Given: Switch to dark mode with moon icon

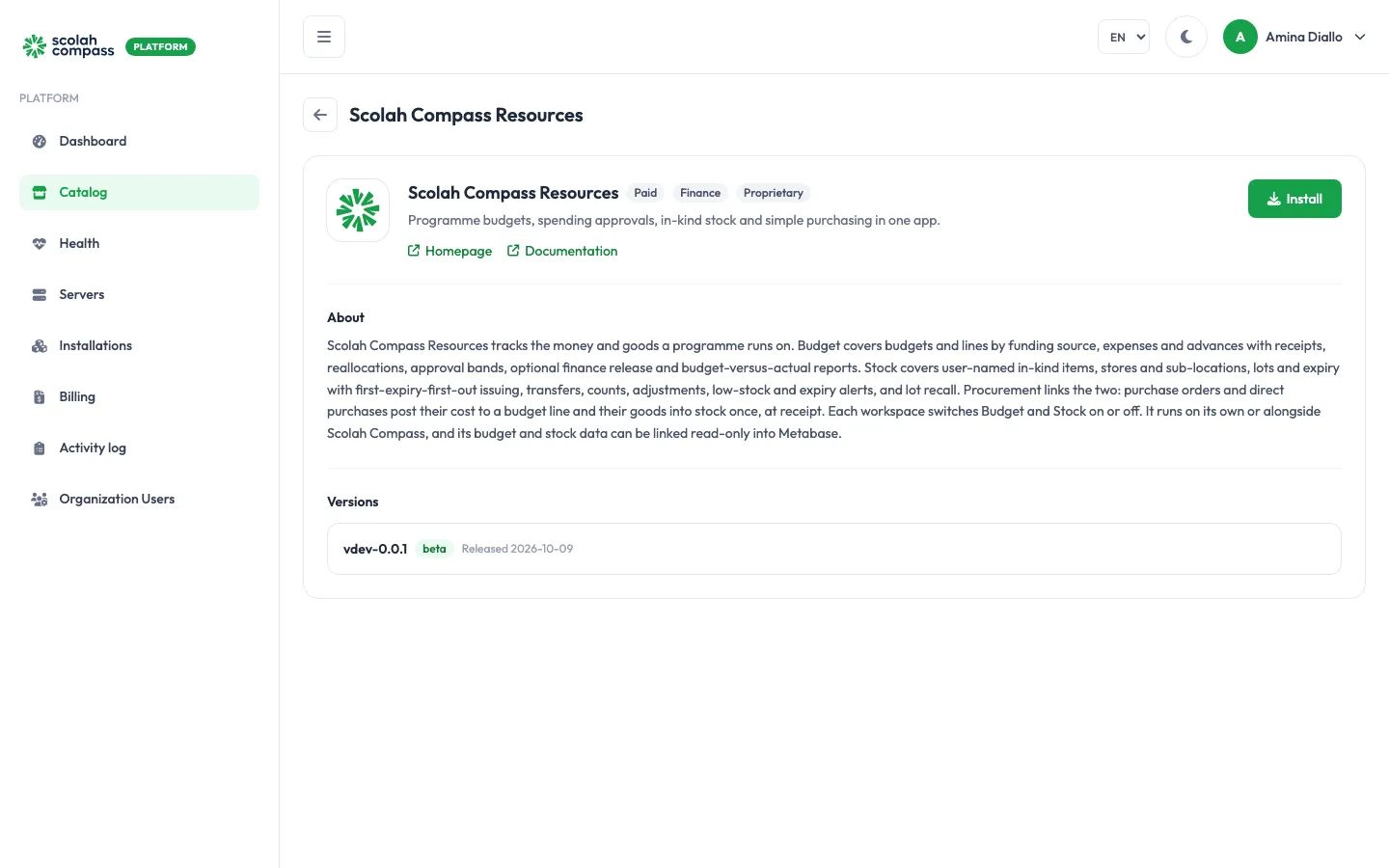Looking at the screenshot, I should 1186,37.
